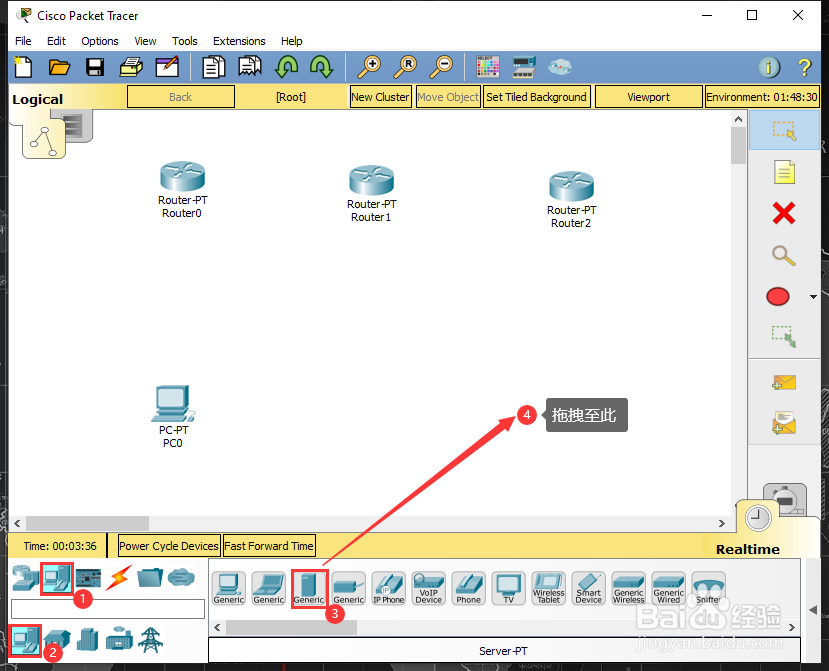829x671 pixels.
Task: Click Fast Forward Time button
Action: click(x=269, y=546)
